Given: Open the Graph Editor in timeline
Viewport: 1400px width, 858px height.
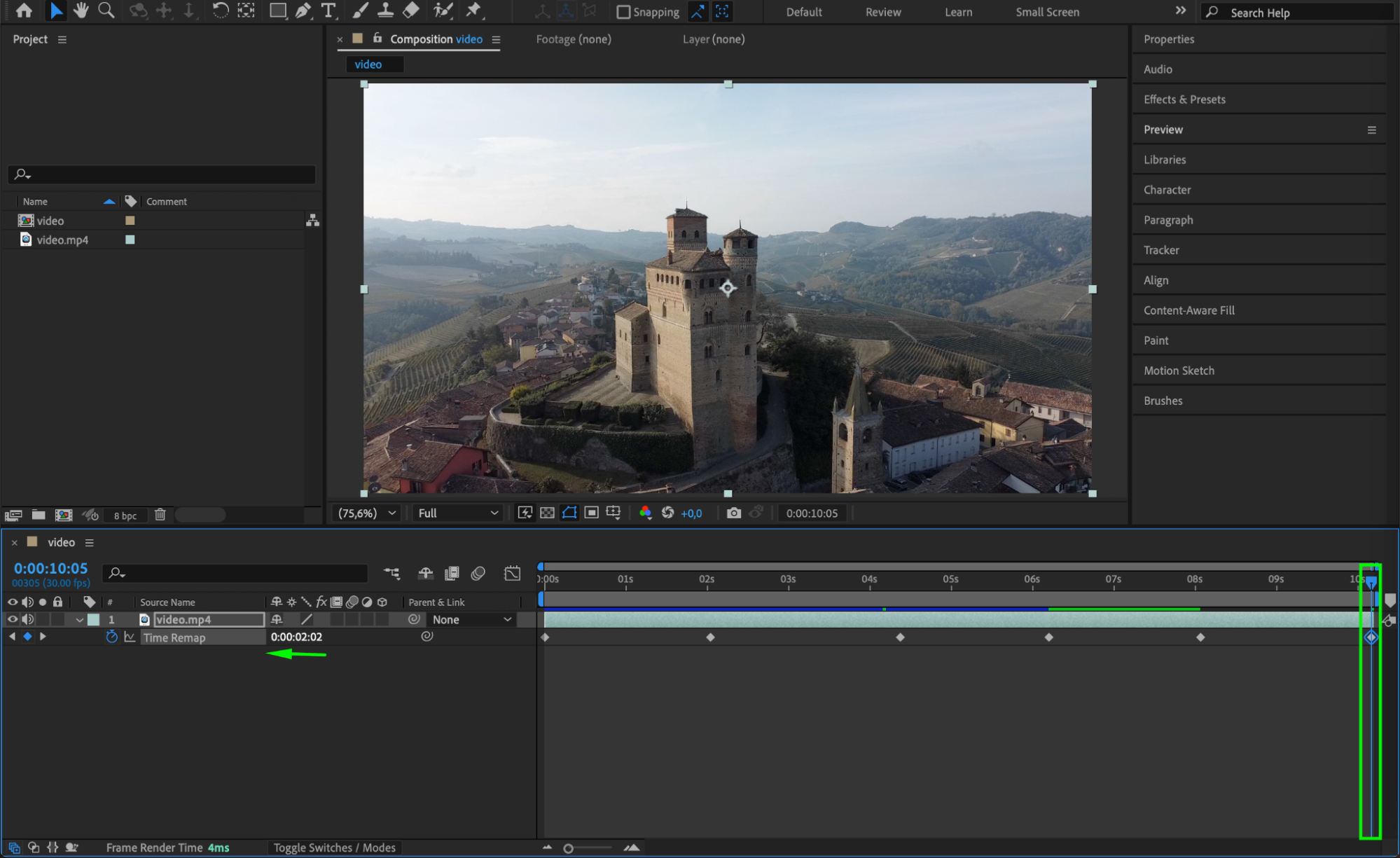Looking at the screenshot, I should click(512, 574).
